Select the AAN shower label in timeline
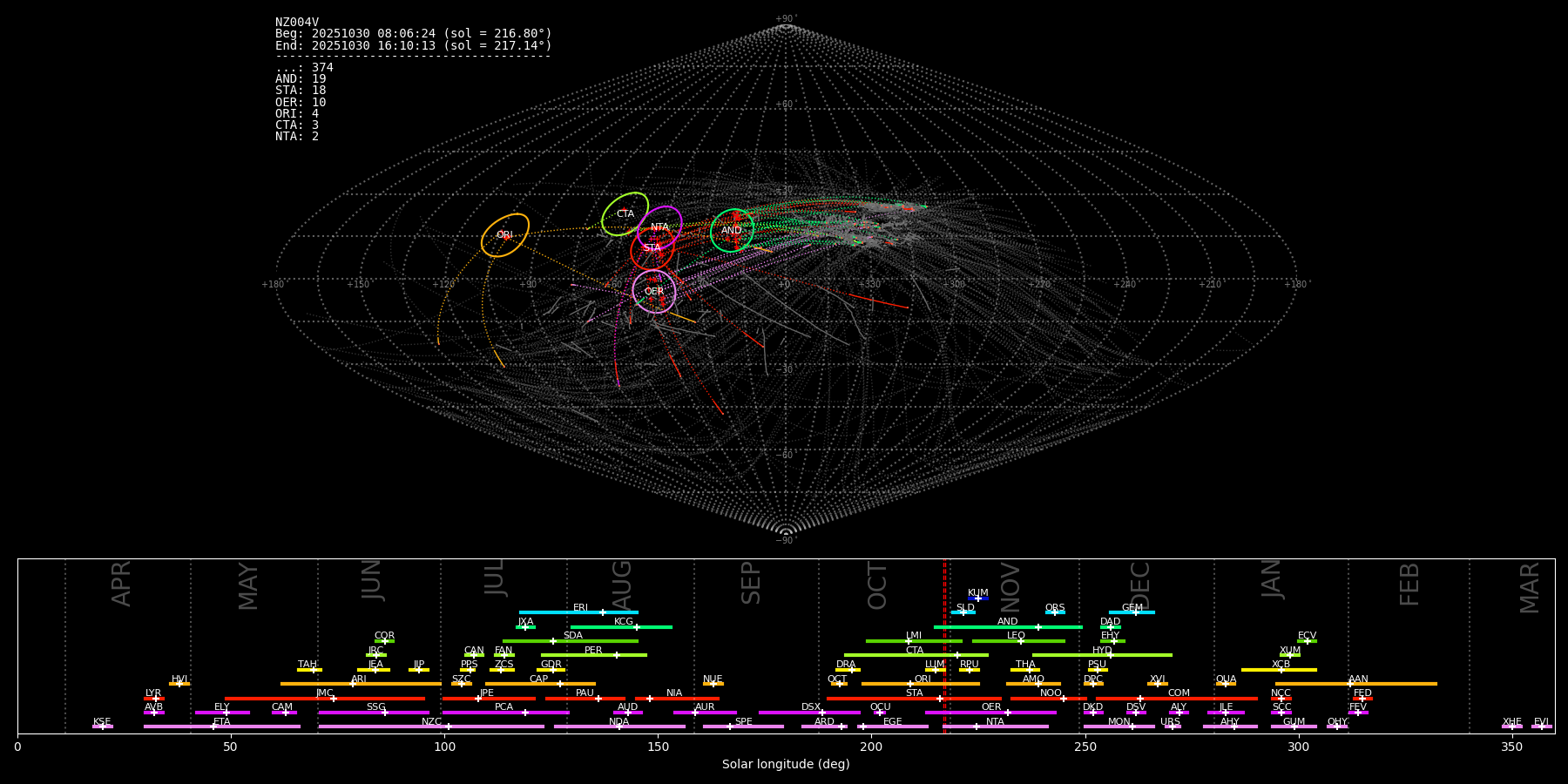 click(1359, 679)
